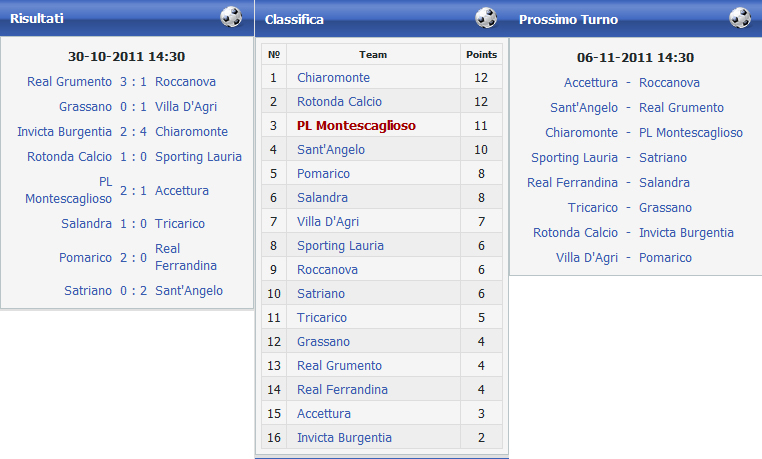The image size is (762, 459).
Task: Open Invicta Burgentia in the standings table
Action: click(344, 438)
